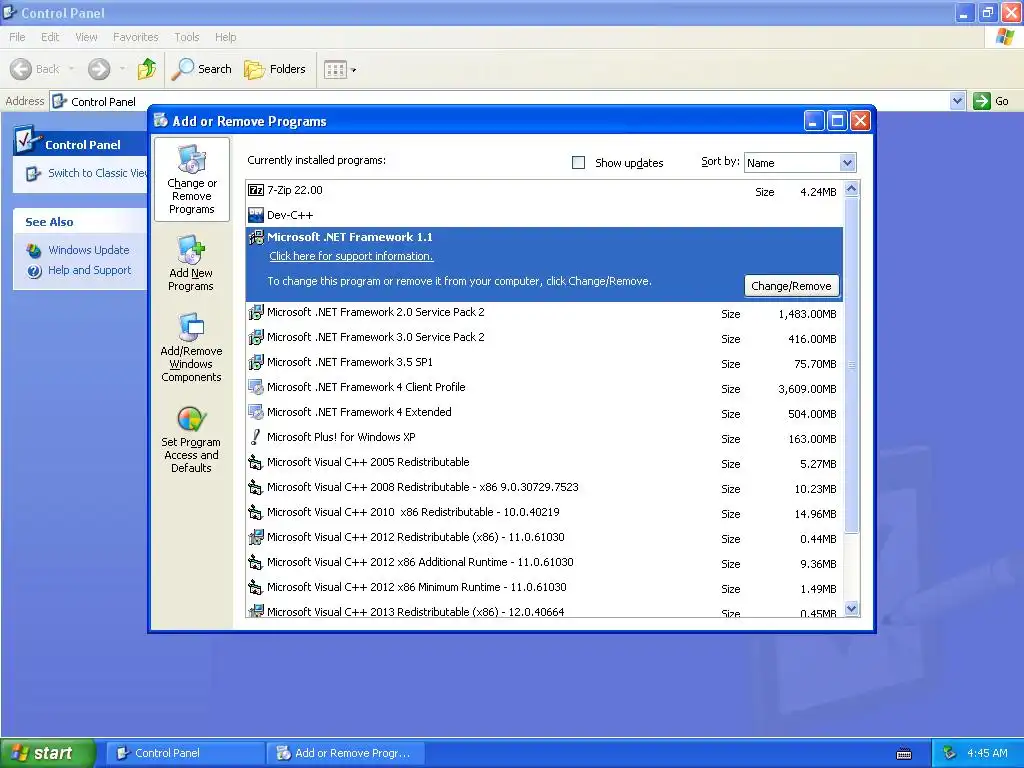
Task: Click the .NET Framework 1.1 icon
Action: (256, 237)
